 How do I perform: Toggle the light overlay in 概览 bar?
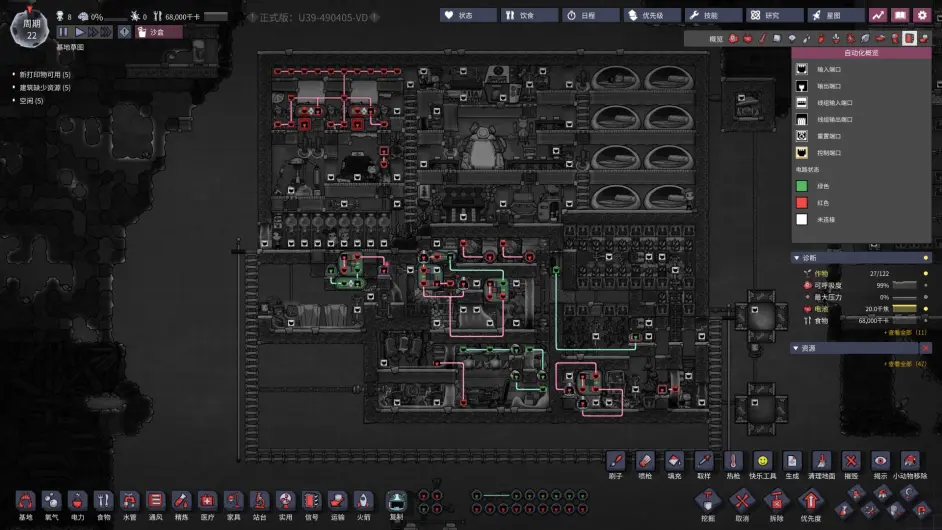(x=792, y=38)
